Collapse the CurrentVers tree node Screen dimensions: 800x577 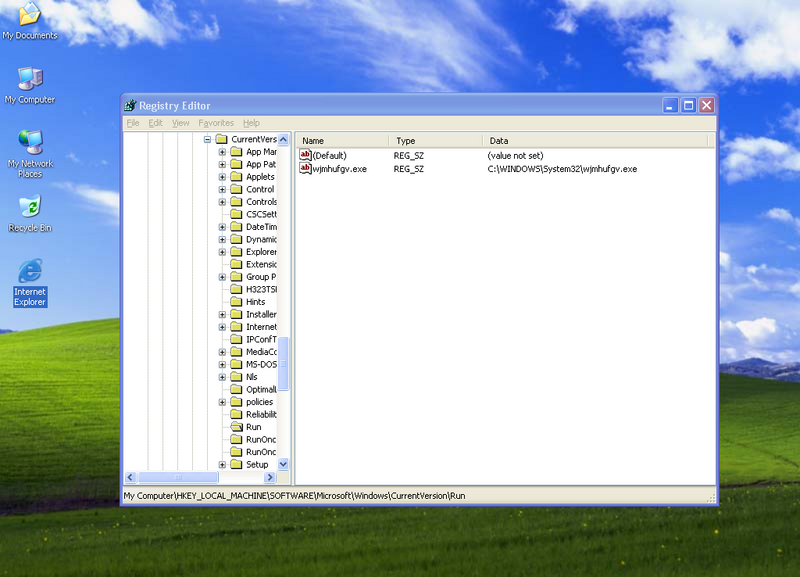click(x=207, y=139)
